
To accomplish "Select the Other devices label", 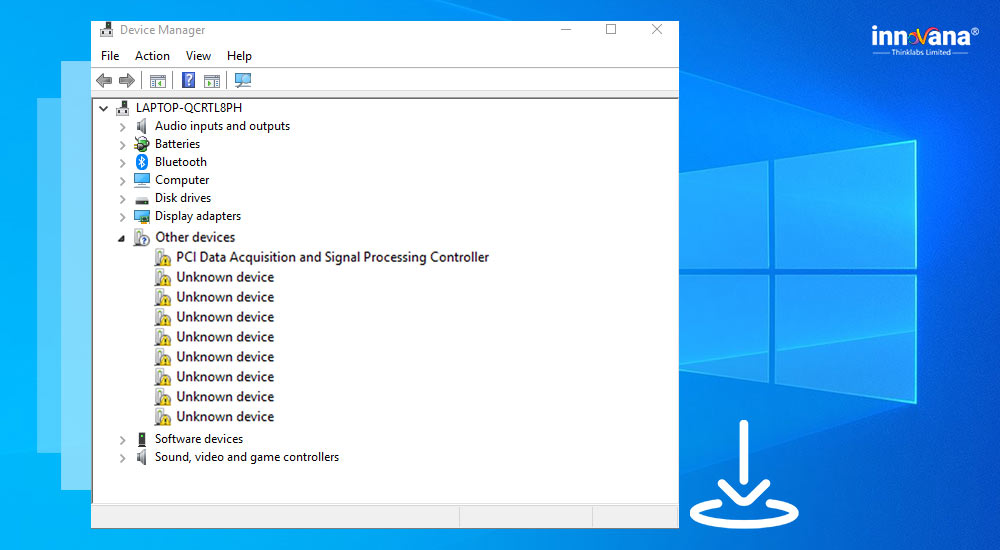I will pyautogui.click(x=195, y=237).
